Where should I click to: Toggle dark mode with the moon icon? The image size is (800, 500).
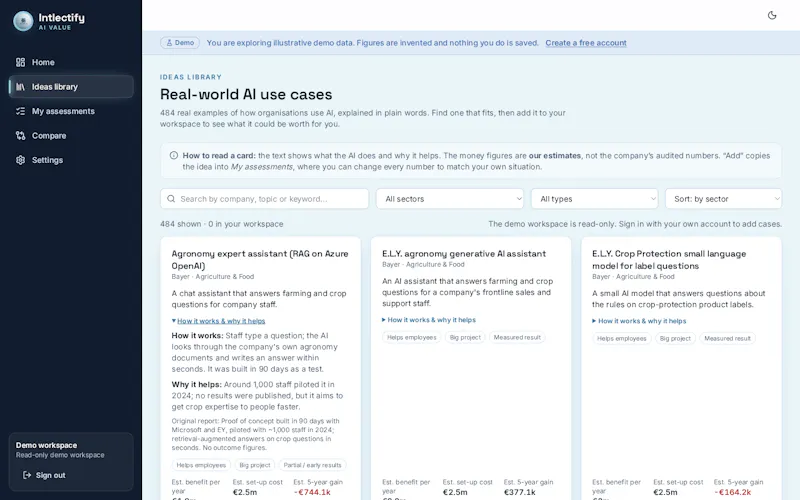pos(772,15)
